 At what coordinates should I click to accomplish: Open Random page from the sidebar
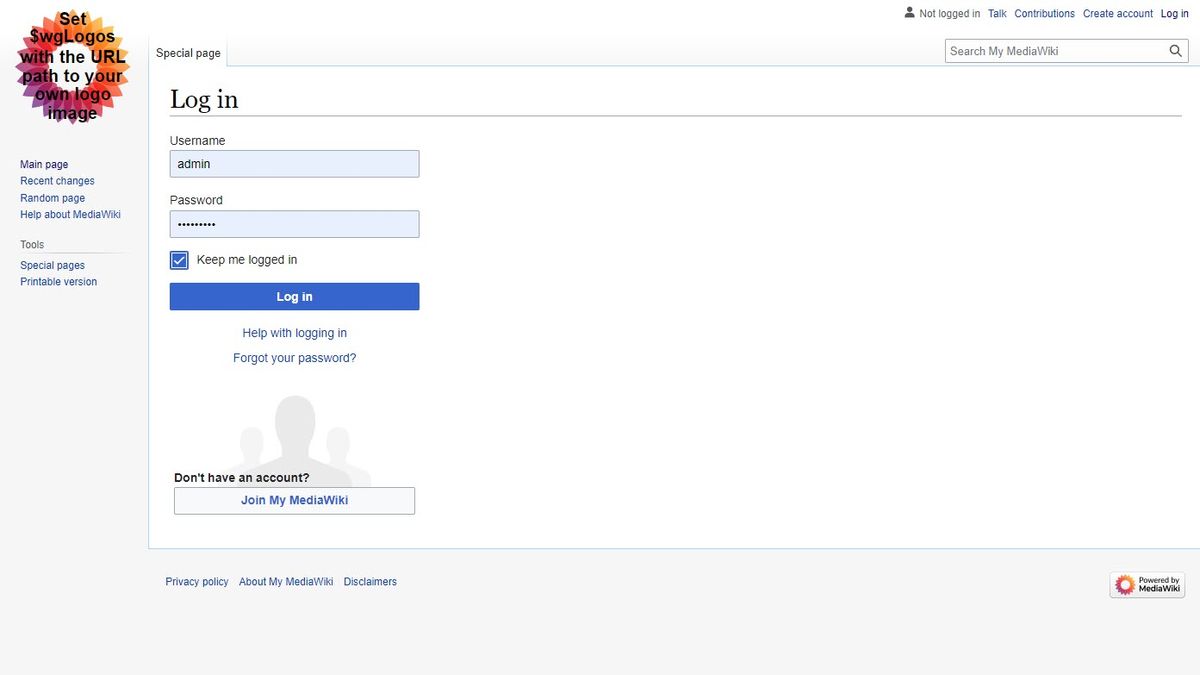pyautogui.click(x=52, y=197)
